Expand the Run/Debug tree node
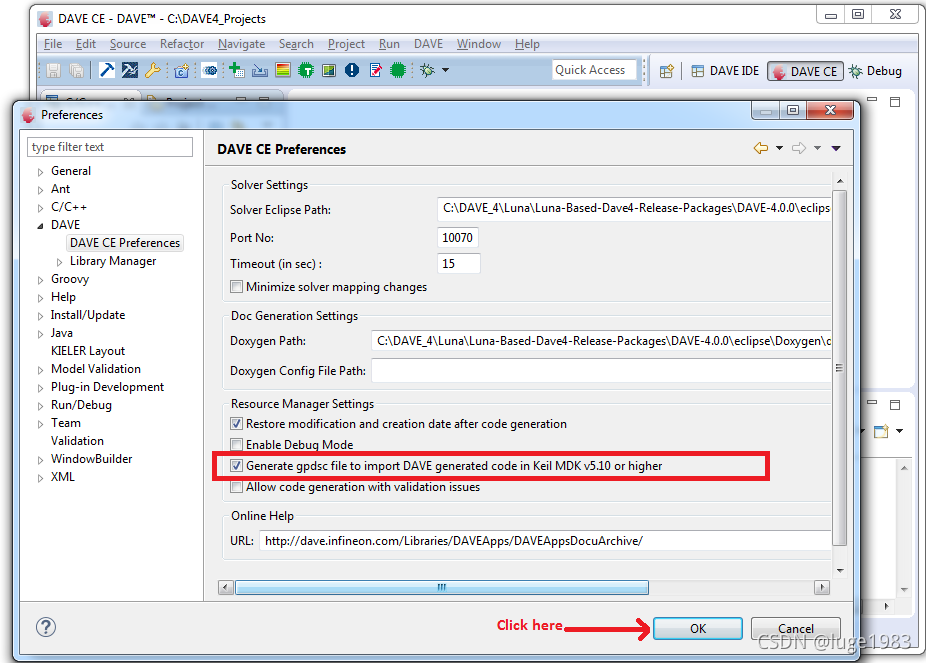 [x=40, y=406]
